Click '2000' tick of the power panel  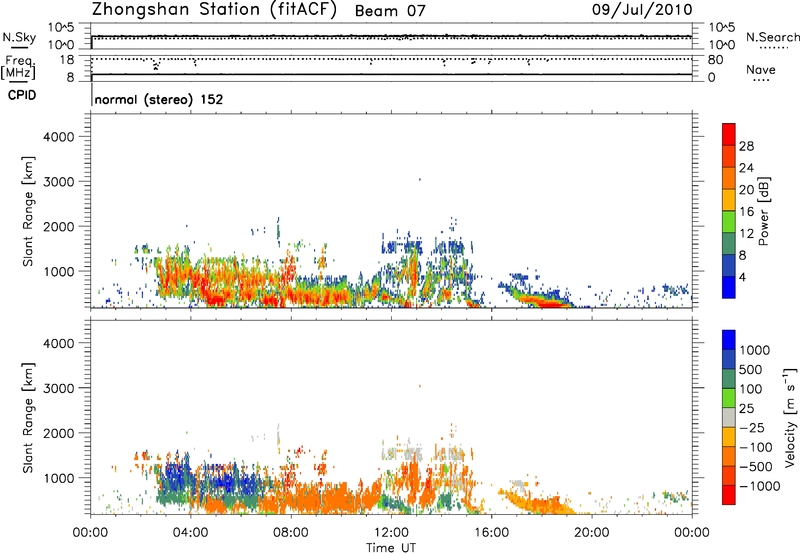click(x=58, y=226)
